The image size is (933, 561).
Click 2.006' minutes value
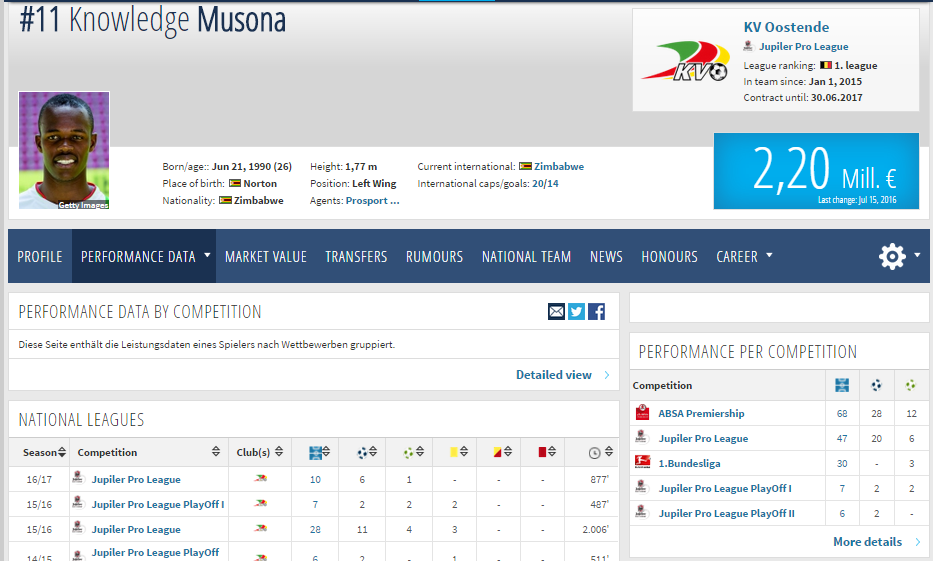pos(596,529)
